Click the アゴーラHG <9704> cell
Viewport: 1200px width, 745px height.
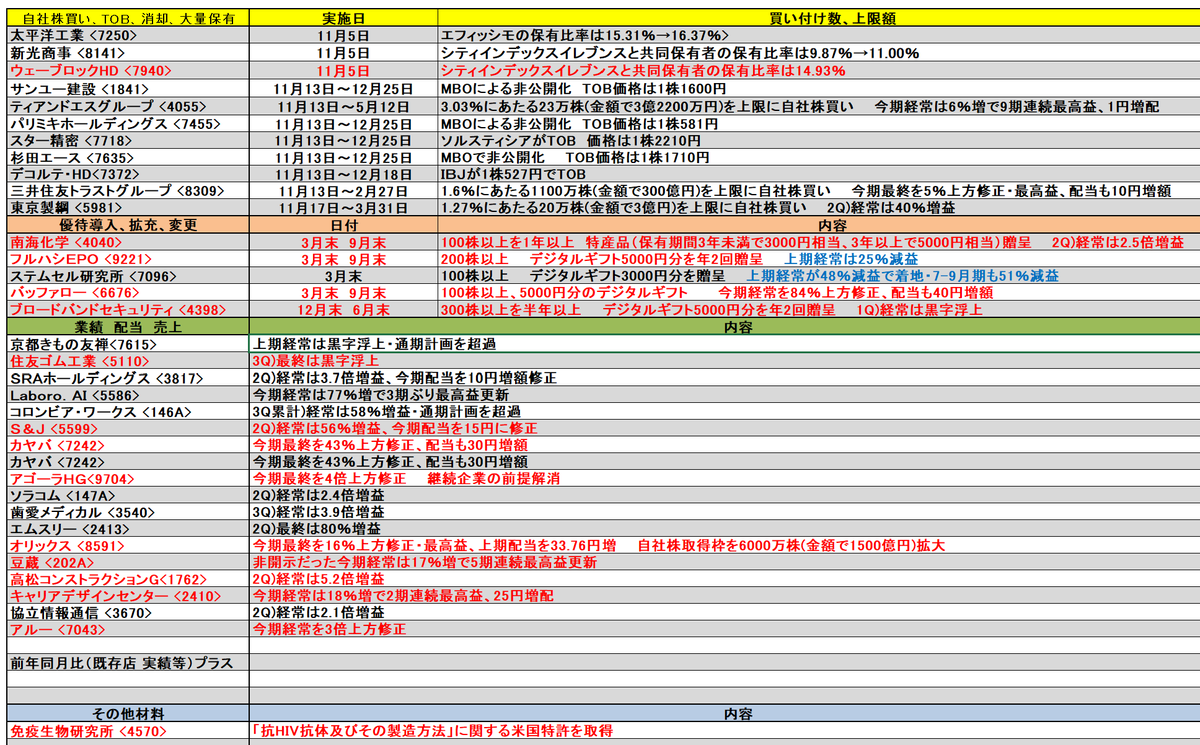pos(127,479)
